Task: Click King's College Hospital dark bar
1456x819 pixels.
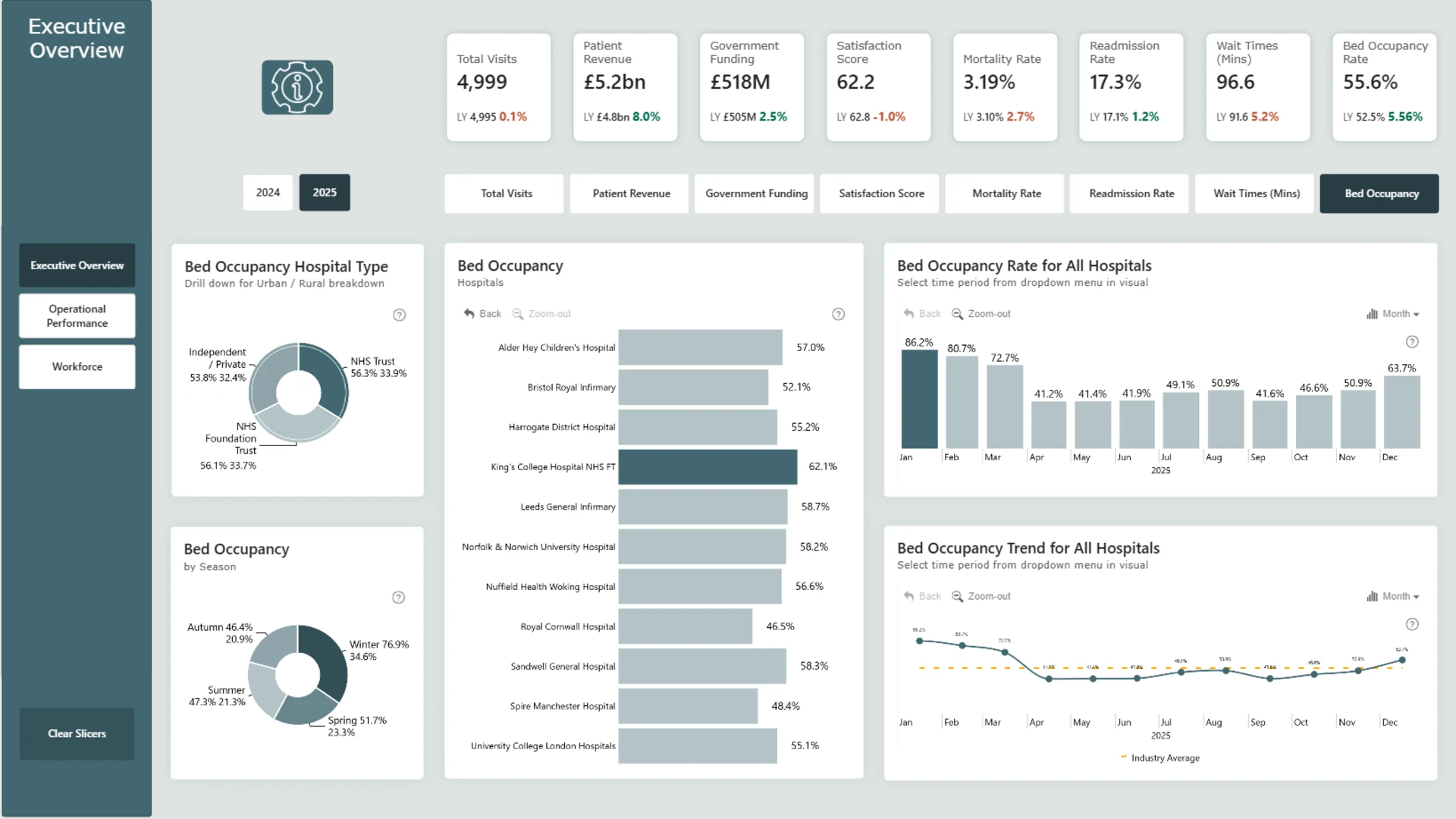Action: 708,467
